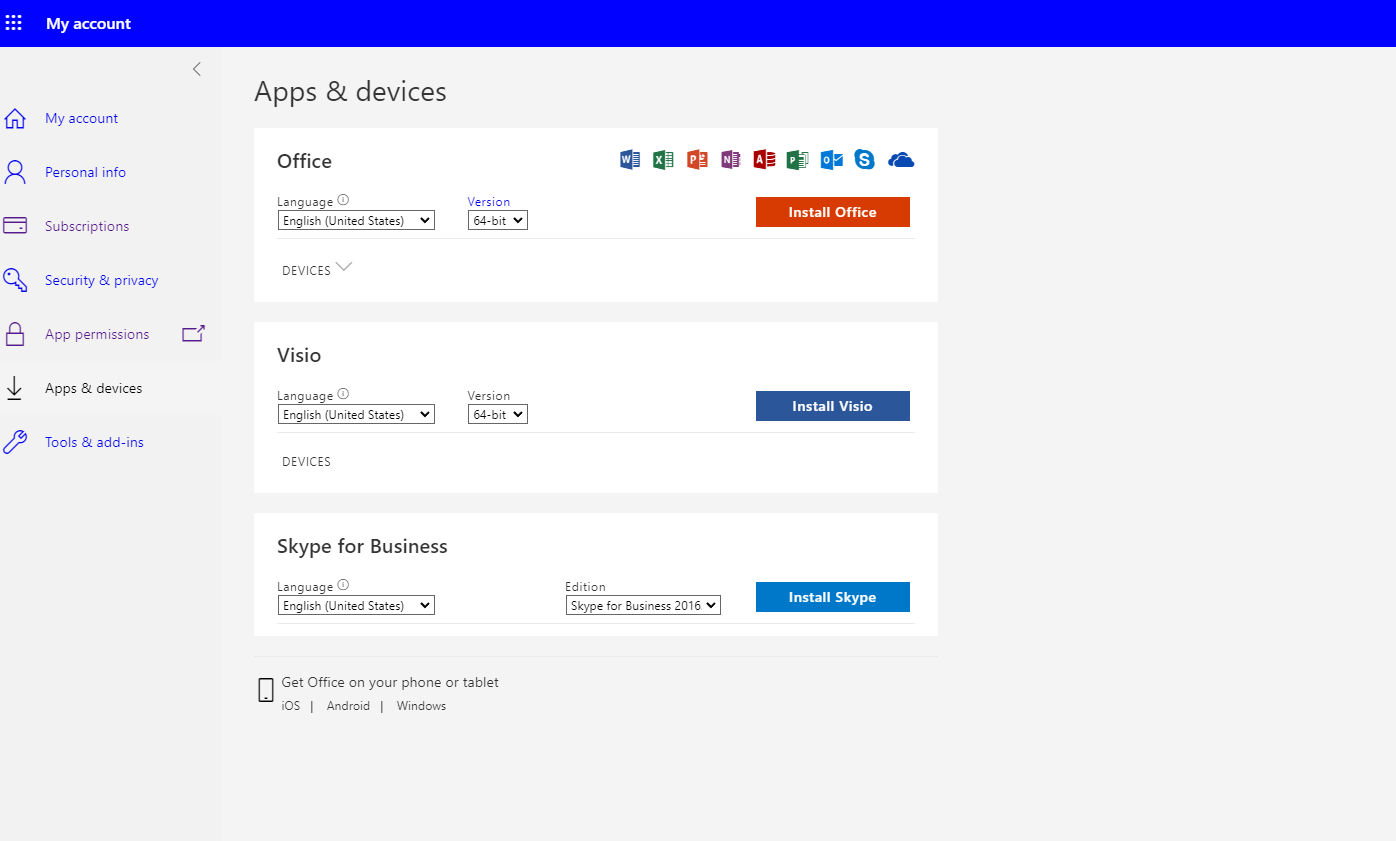Click the Visio section heading

299,355
